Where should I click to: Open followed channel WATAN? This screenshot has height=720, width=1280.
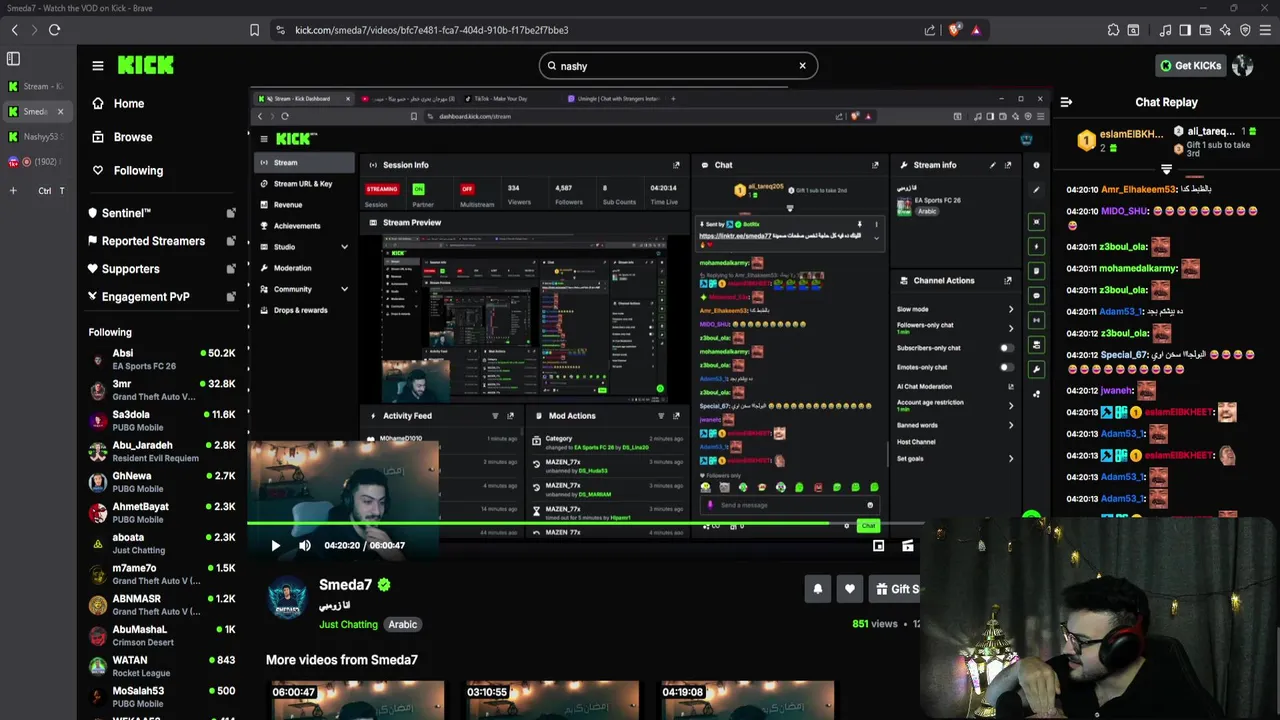point(163,666)
